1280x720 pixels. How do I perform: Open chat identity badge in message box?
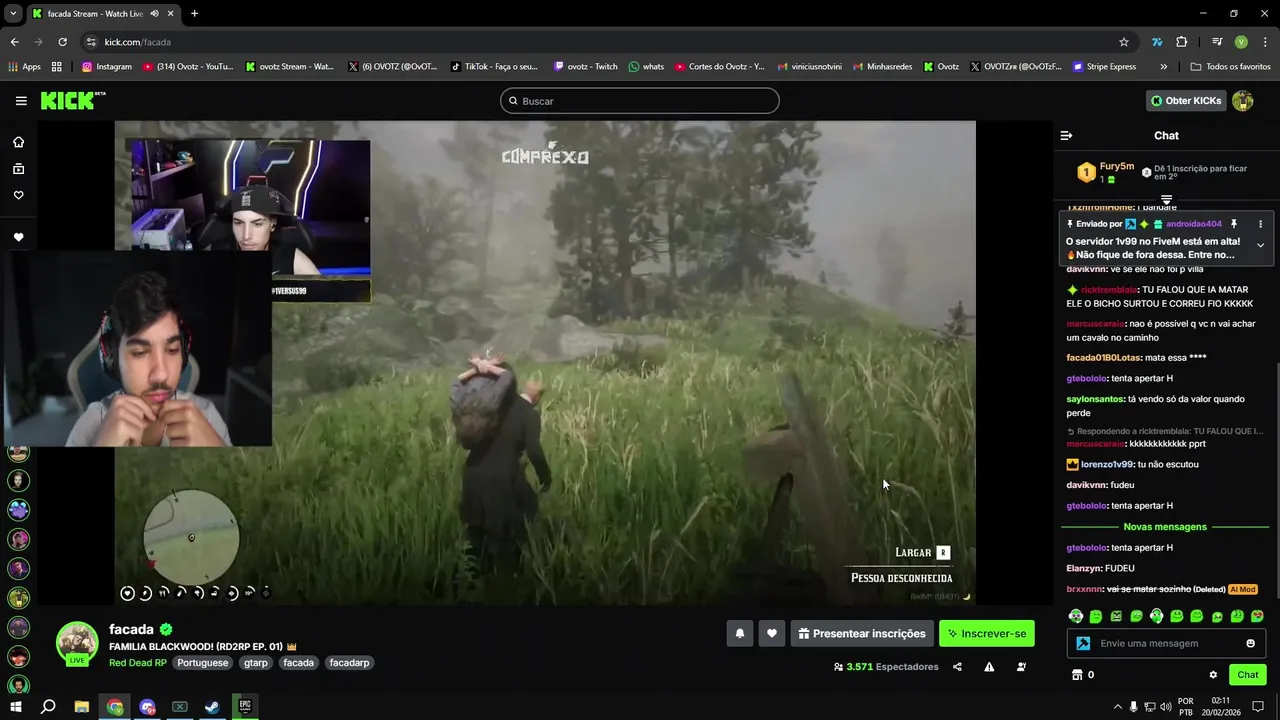pyautogui.click(x=1083, y=643)
